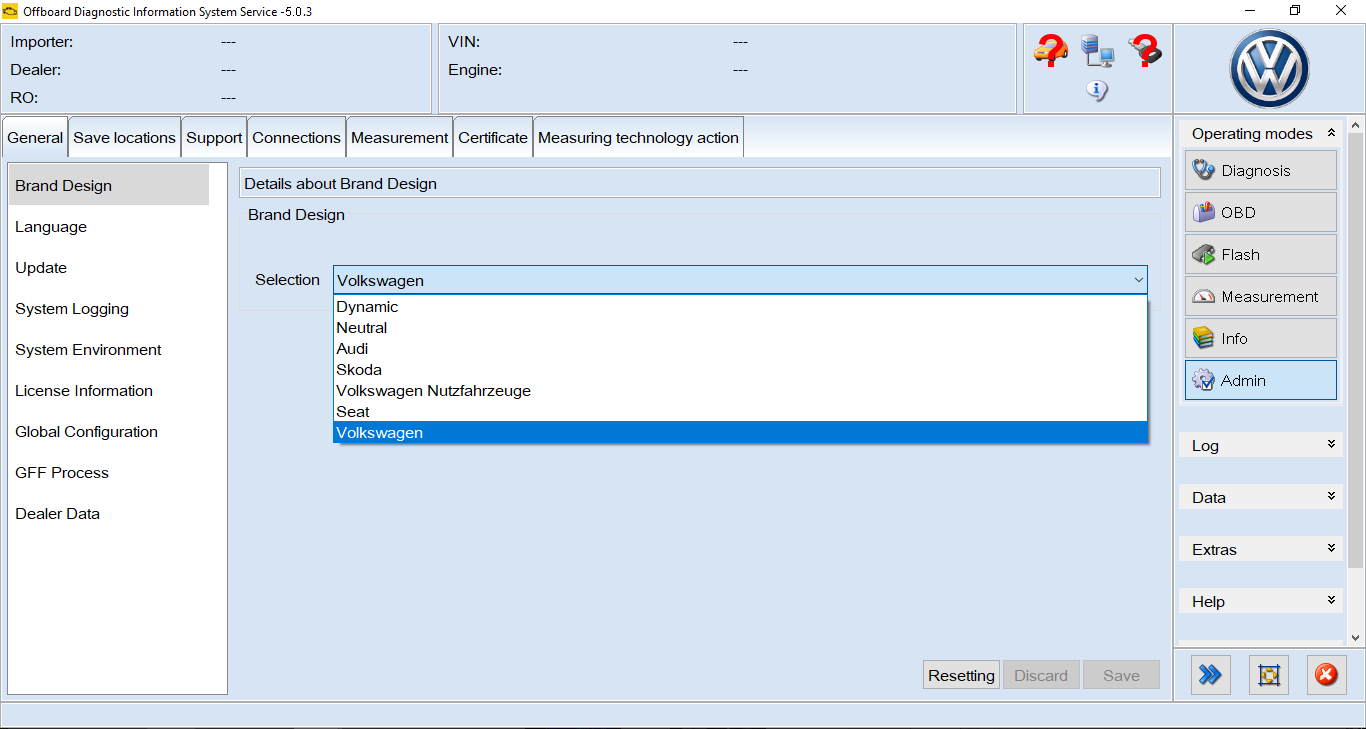Viewport: 1366px width, 729px height.
Task: Click the vehicle connection status icon
Action: point(1050,50)
